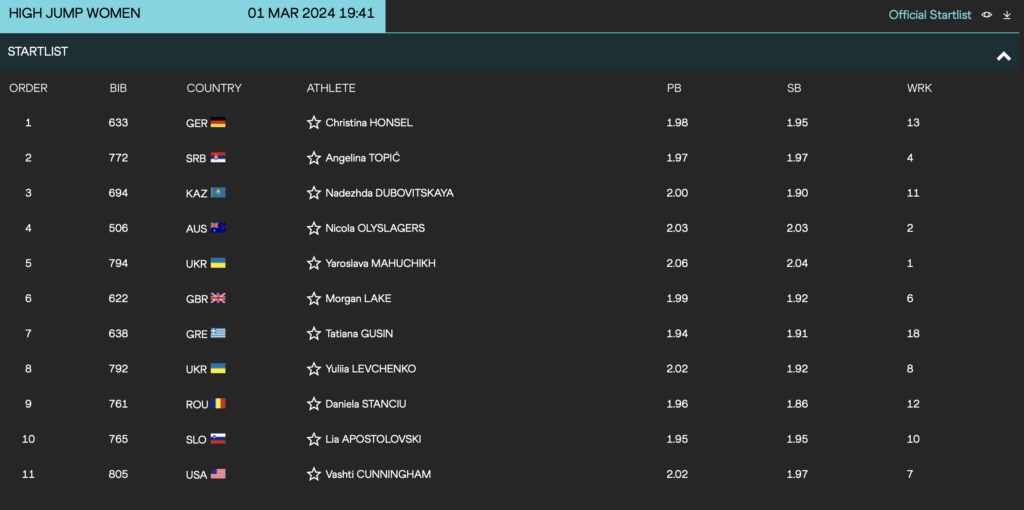Click the WRK column header
This screenshot has height=510, width=1024.
pyautogui.click(x=920, y=88)
